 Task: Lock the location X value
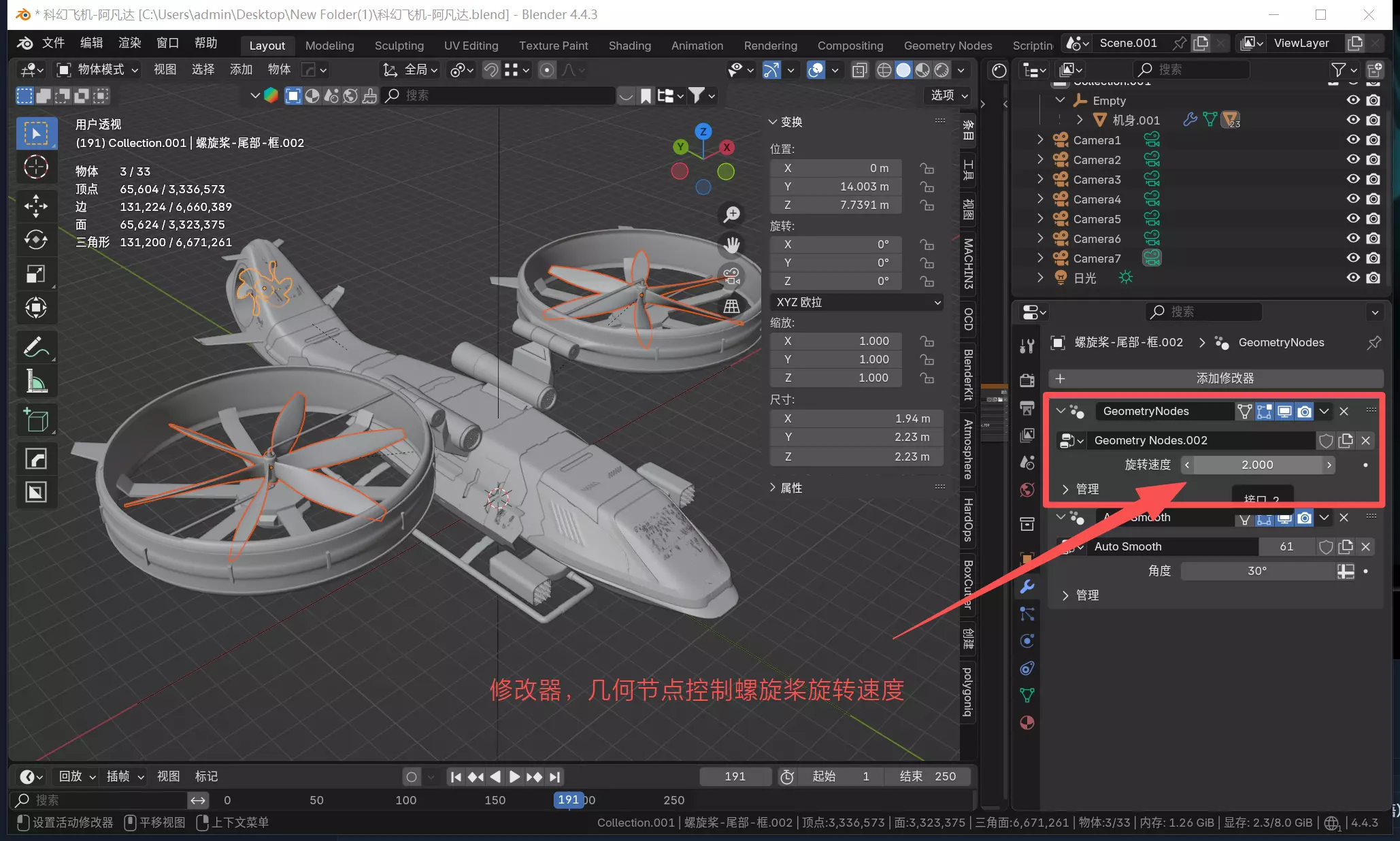tap(927, 168)
